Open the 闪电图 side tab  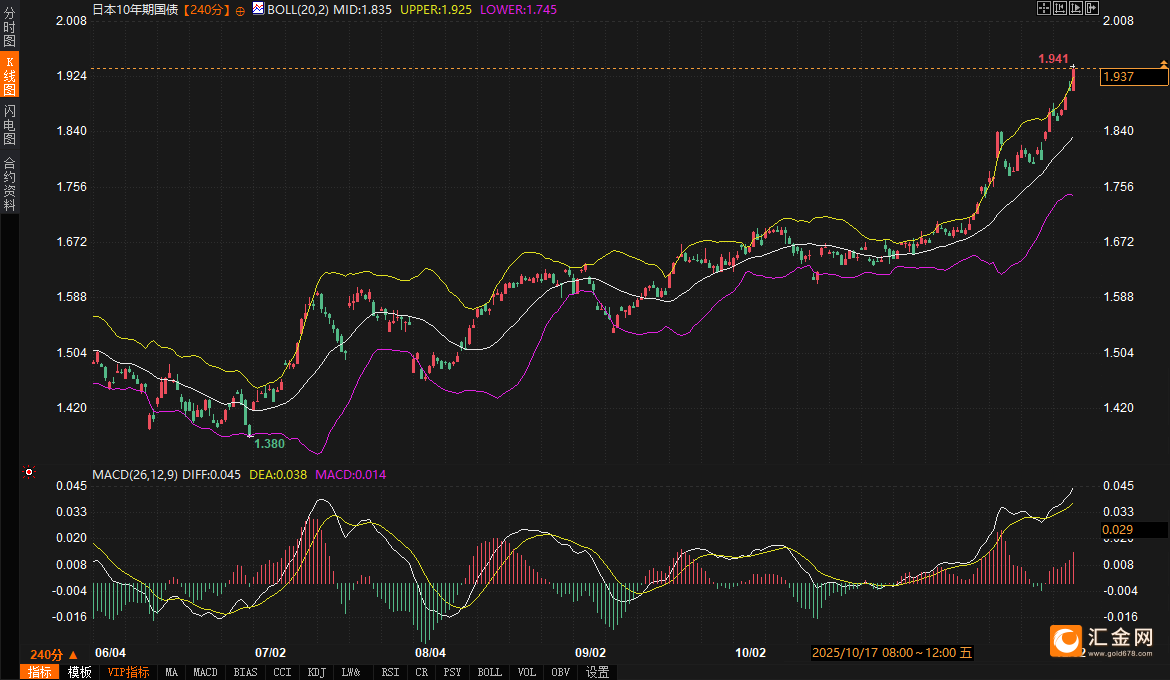[x=9, y=124]
